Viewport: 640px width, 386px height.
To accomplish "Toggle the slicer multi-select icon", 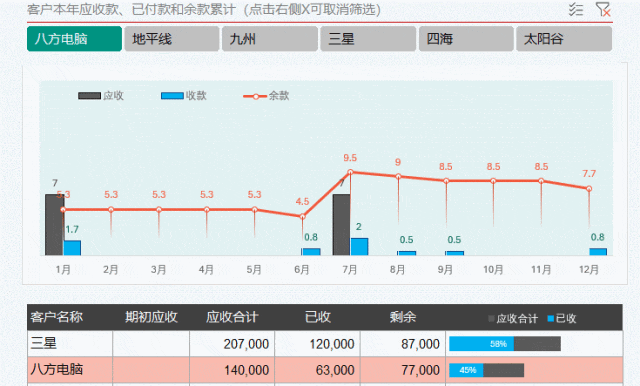I will 576,9.
